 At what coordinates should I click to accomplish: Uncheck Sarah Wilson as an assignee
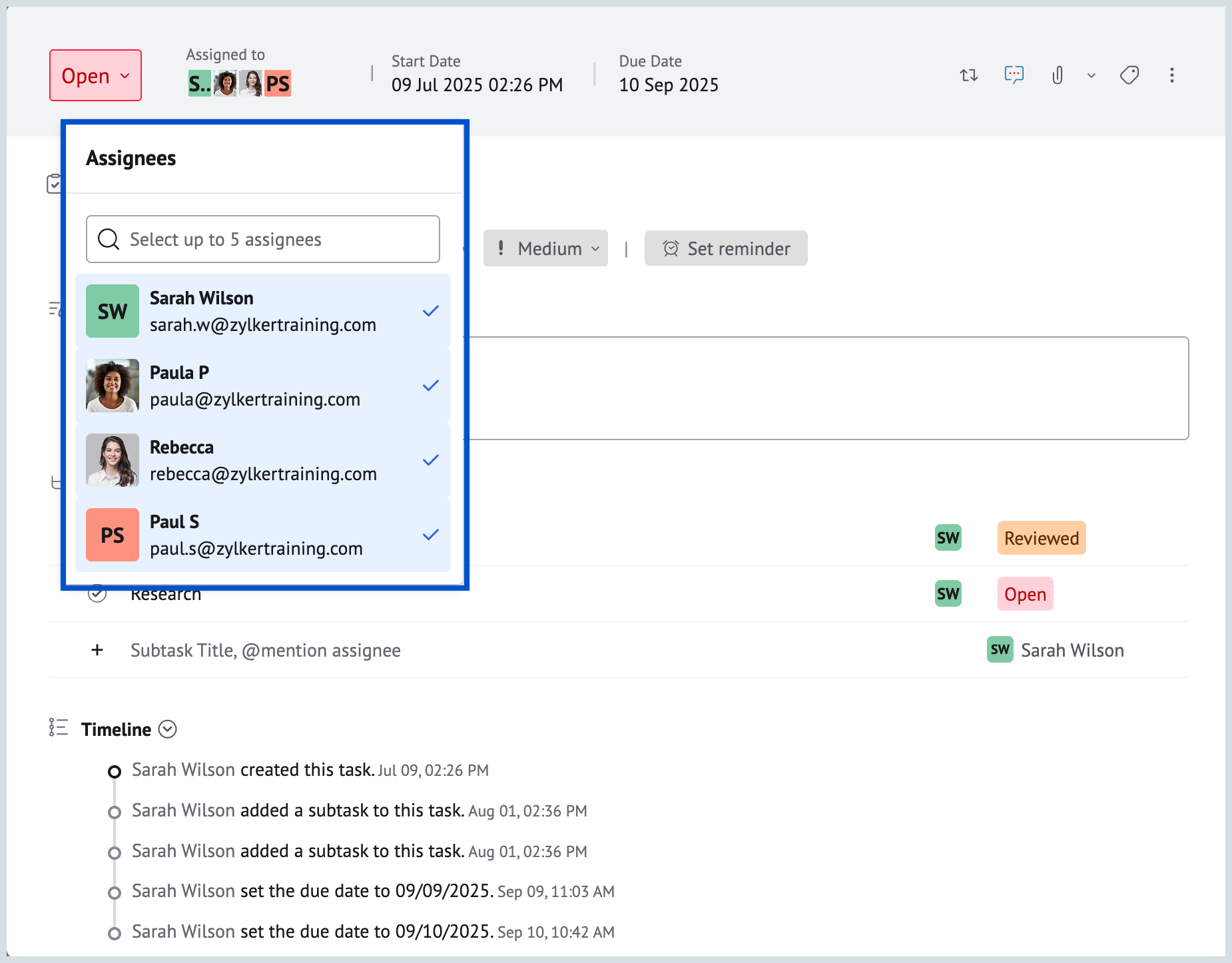pyautogui.click(x=431, y=310)
